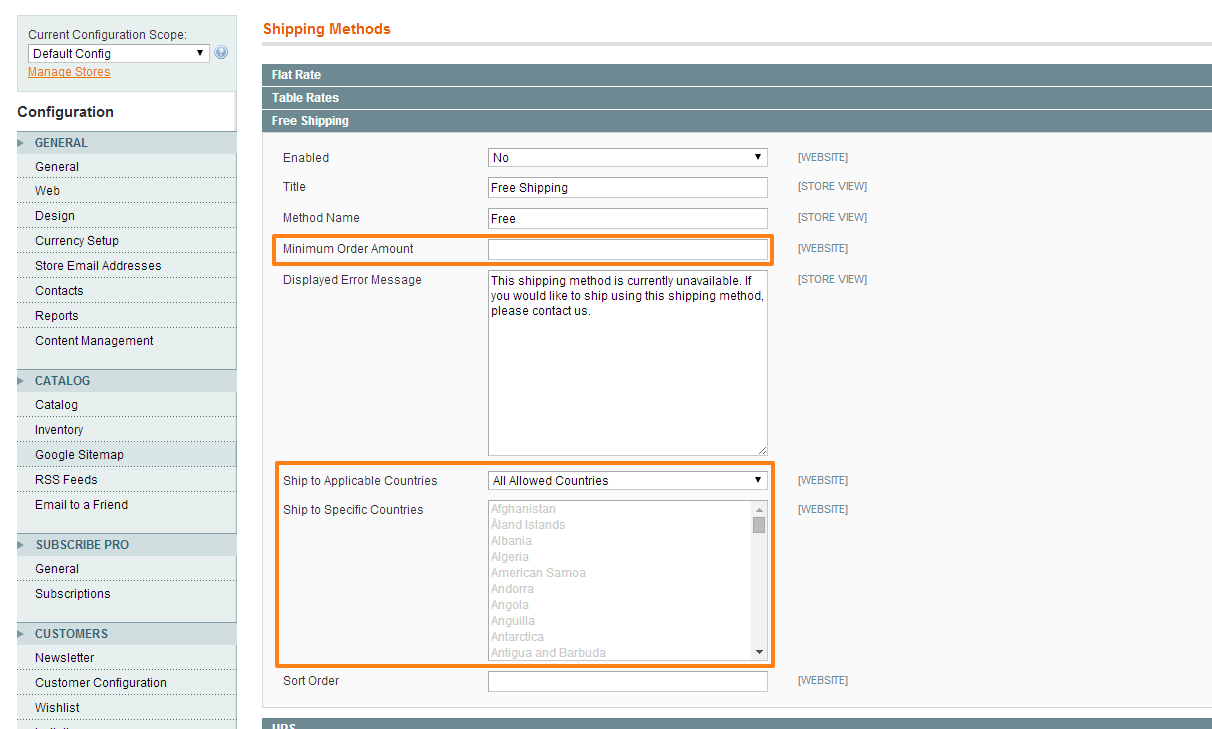Click inside Displayed Error Message textarea

(x=628, y=363)
